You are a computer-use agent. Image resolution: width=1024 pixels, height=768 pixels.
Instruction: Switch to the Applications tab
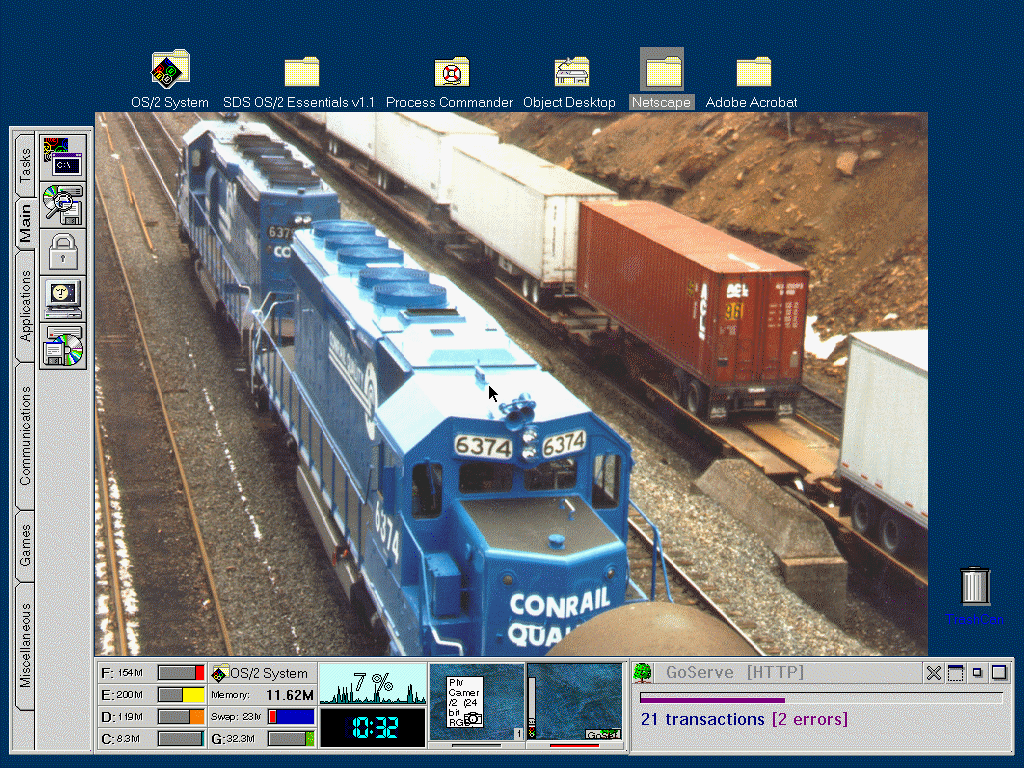(25, 307)
